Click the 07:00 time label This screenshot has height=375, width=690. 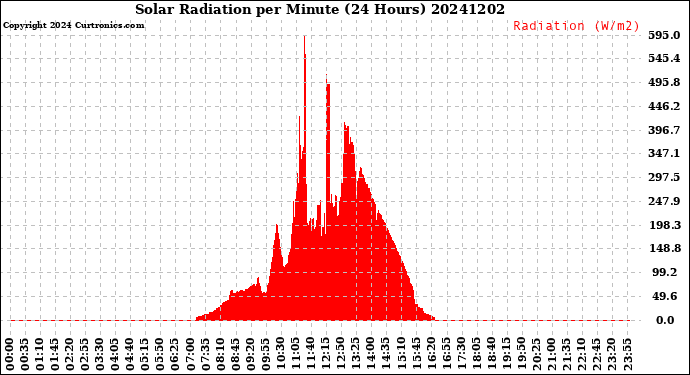191,355
